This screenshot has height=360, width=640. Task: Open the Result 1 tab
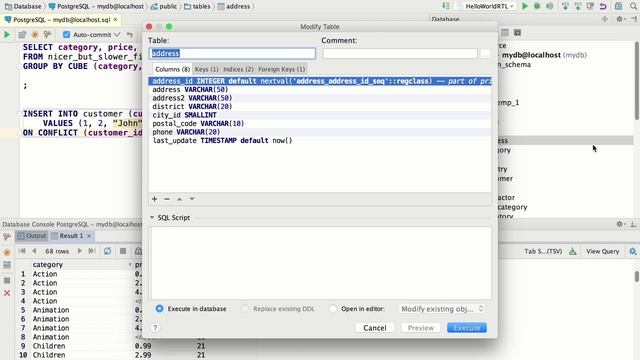71,236
